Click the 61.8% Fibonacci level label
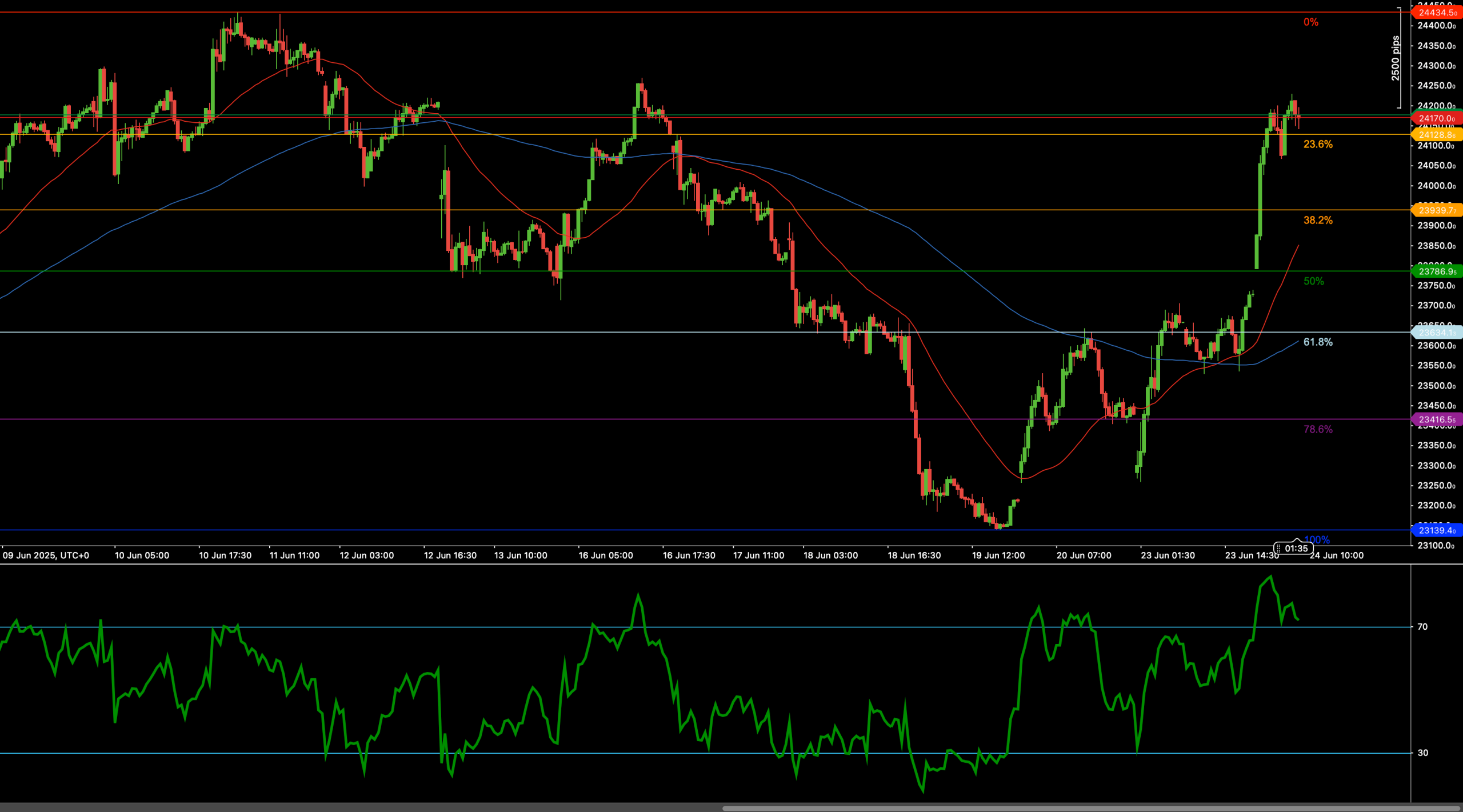This screenshot has height=812, width=1463. pyautogui.click(x=1318, y=342)
